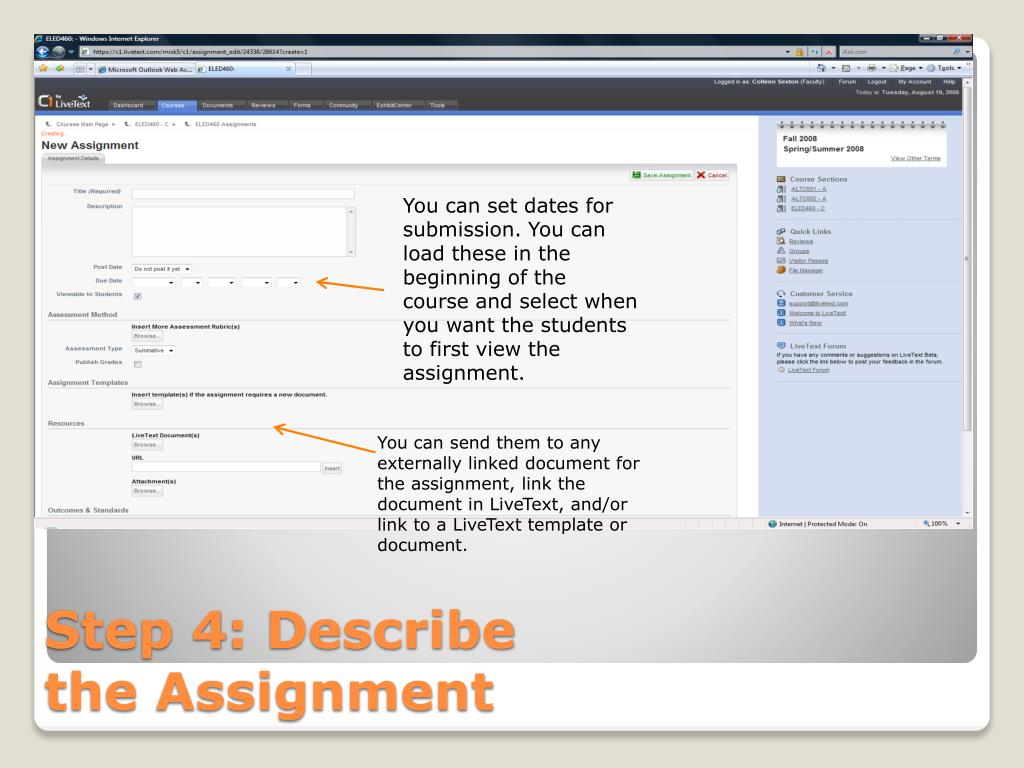1024x768 pixels.
Task: Open the first Due Date dropdown
Action: tap(153, 282)
